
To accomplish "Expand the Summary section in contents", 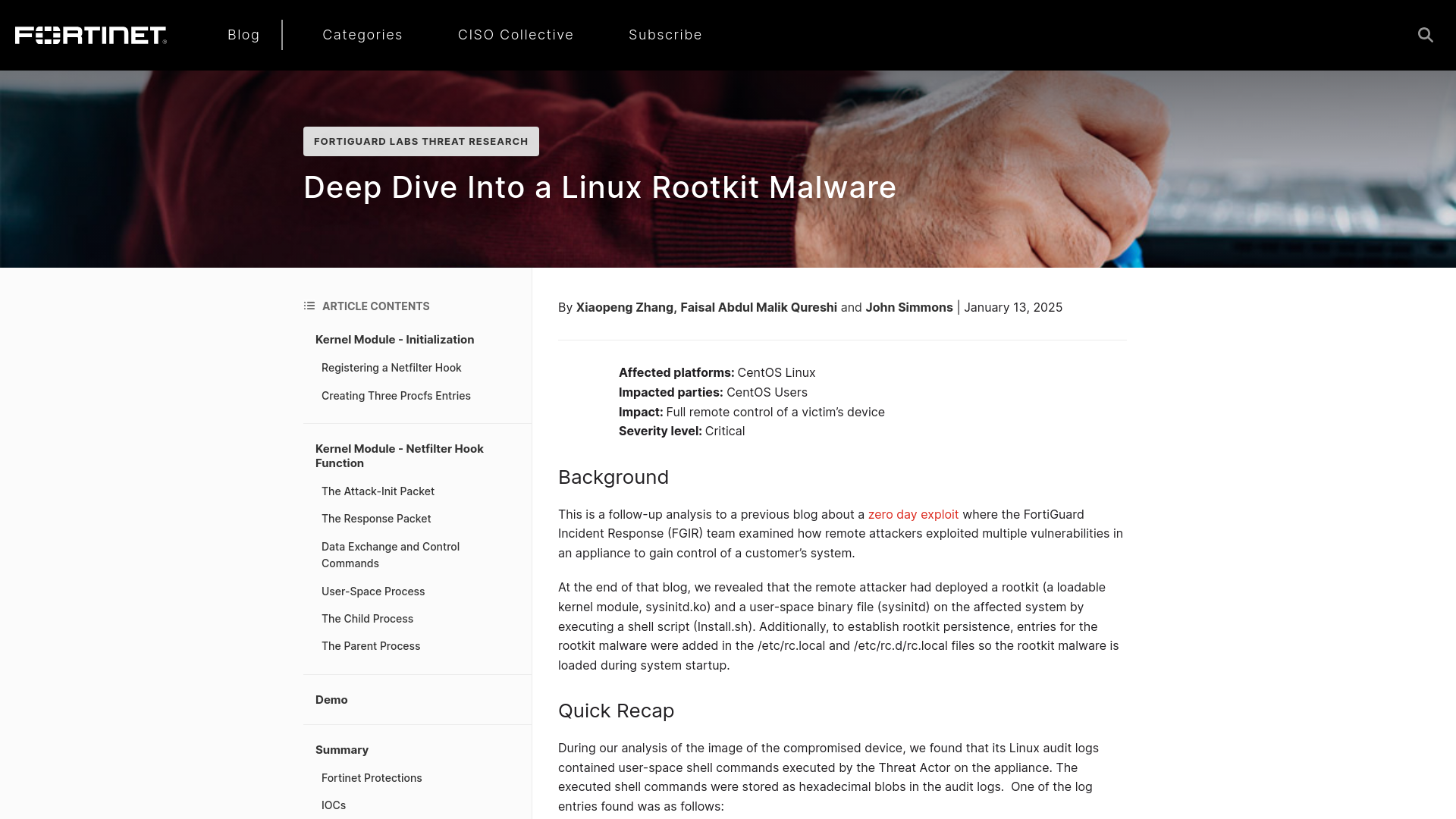I will 342,749.
